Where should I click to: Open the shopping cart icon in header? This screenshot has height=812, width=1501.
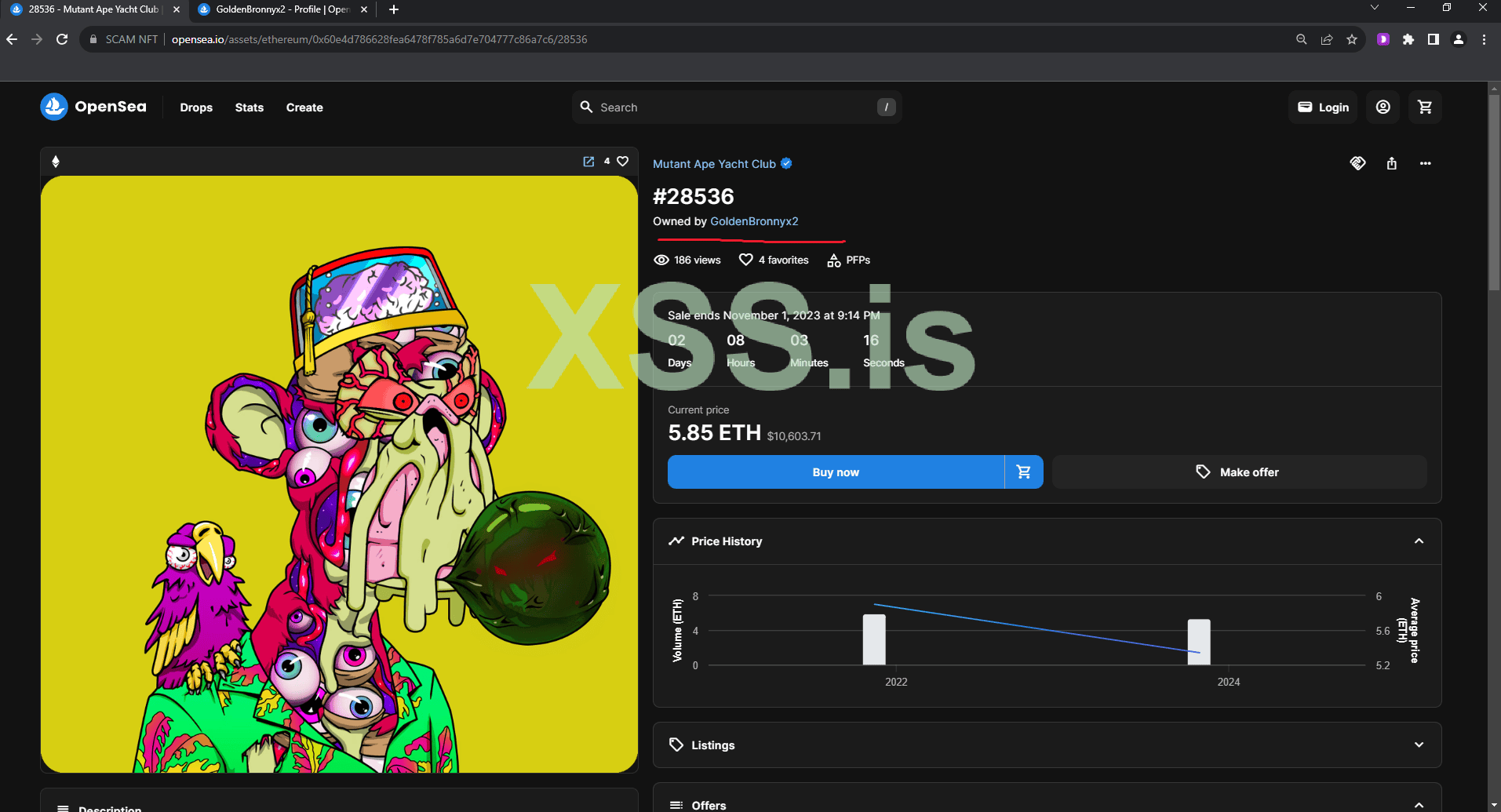tap(1425, 107)
